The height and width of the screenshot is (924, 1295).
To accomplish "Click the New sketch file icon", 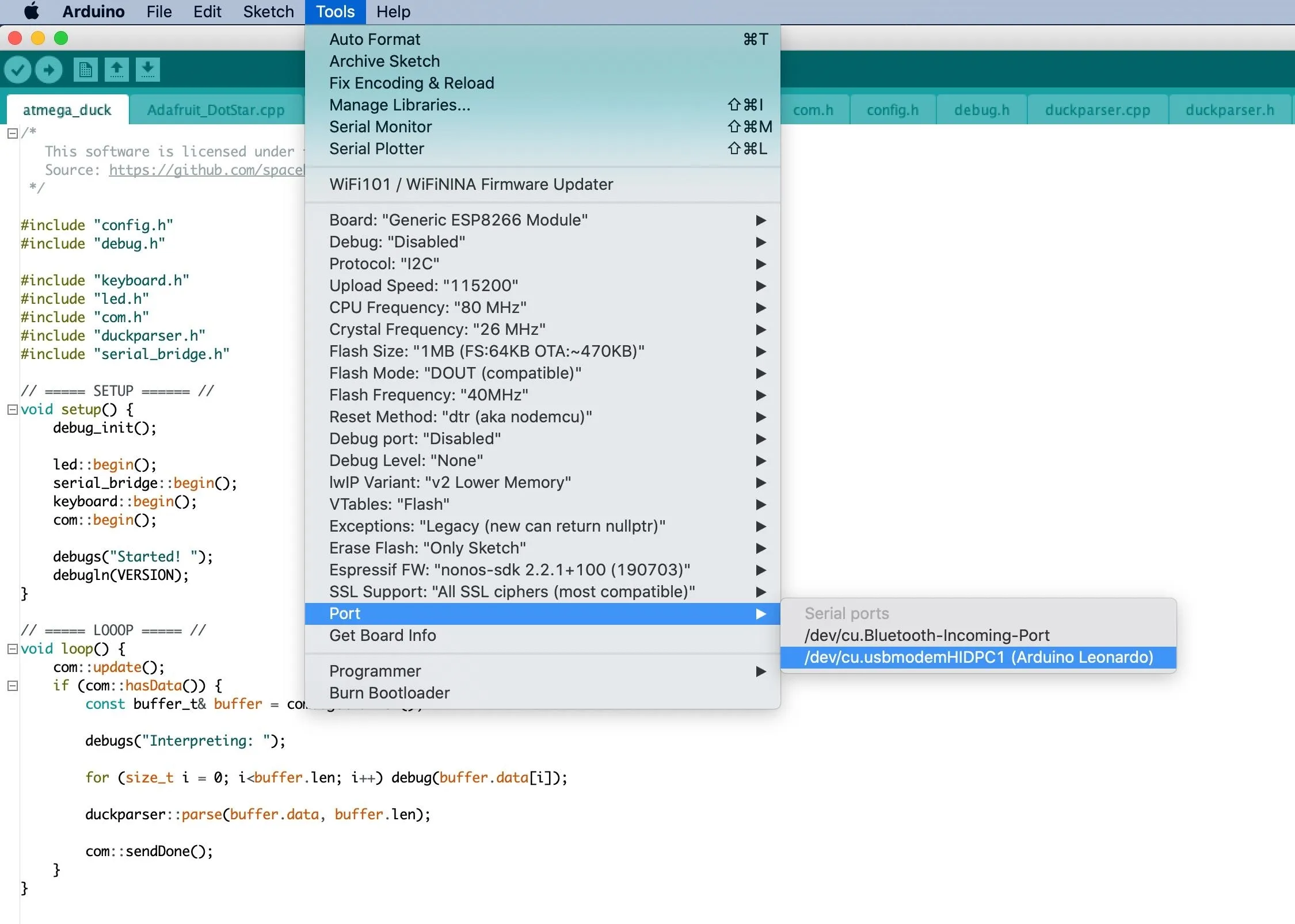I will coord(86,70).
